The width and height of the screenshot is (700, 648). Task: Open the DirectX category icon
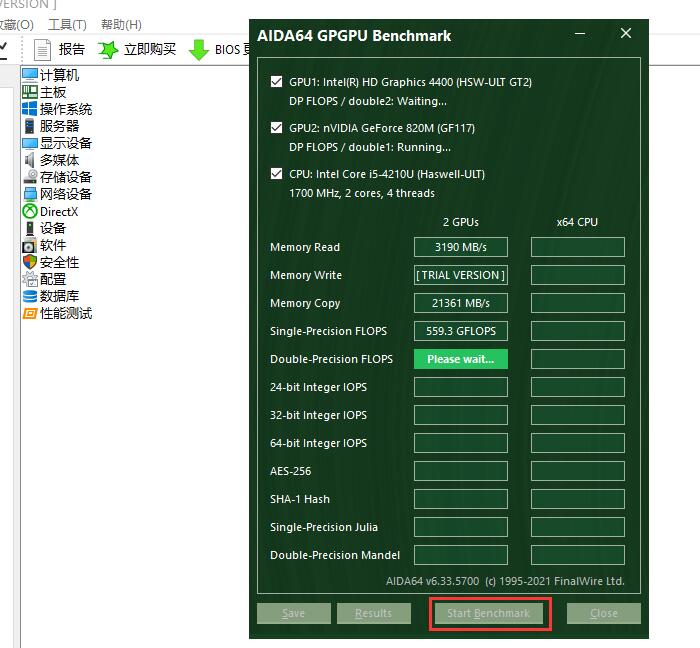point(30,211)
